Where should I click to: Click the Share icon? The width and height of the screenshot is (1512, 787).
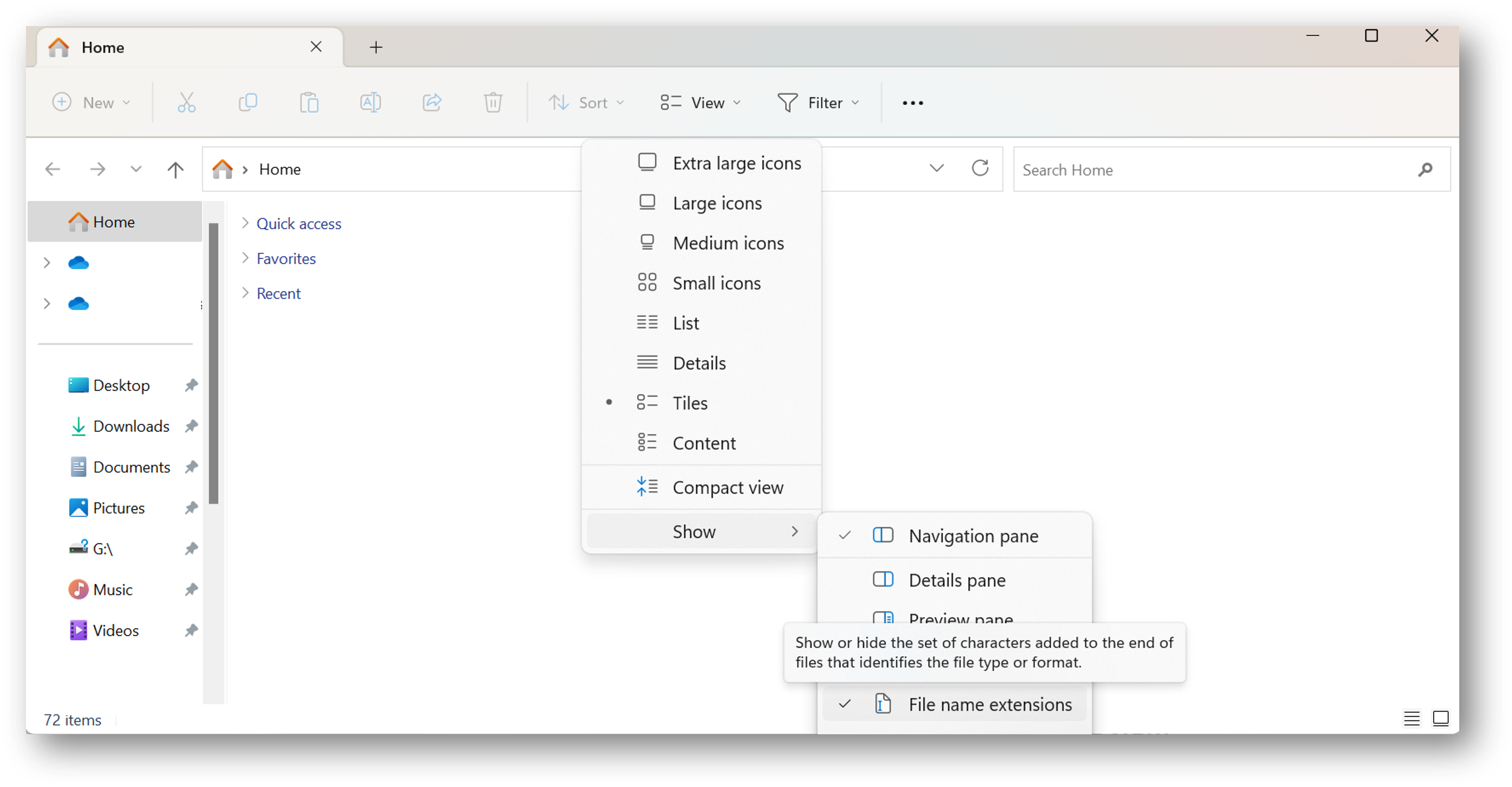pos(432,102)
